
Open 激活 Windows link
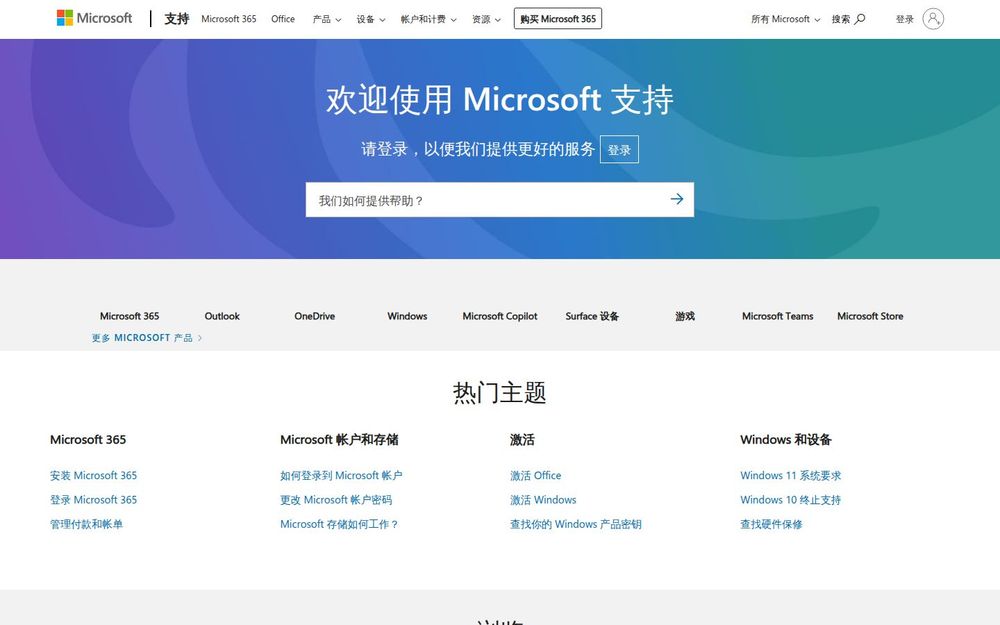[x=543, y=499]
